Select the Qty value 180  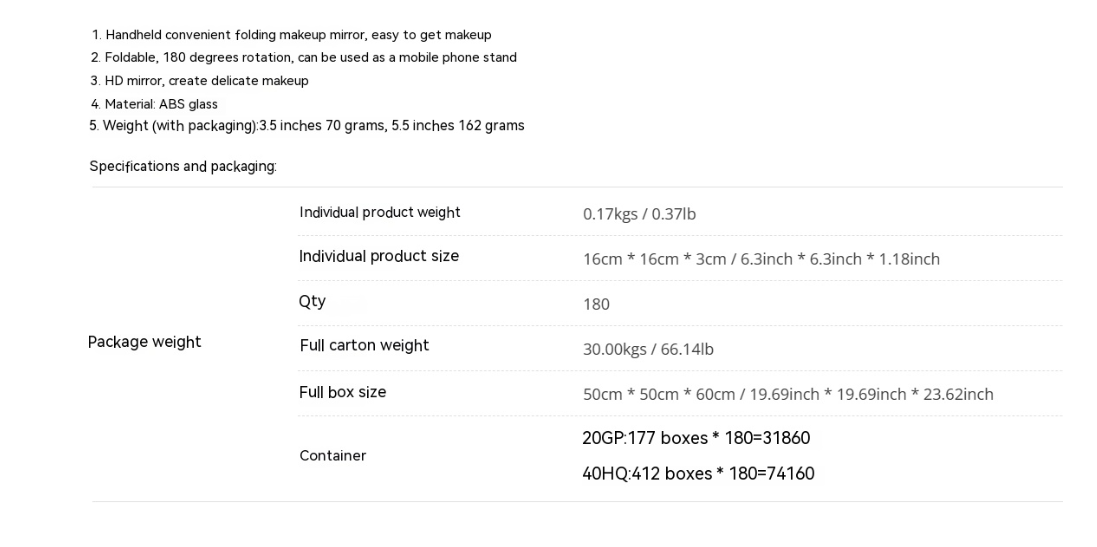596,304
